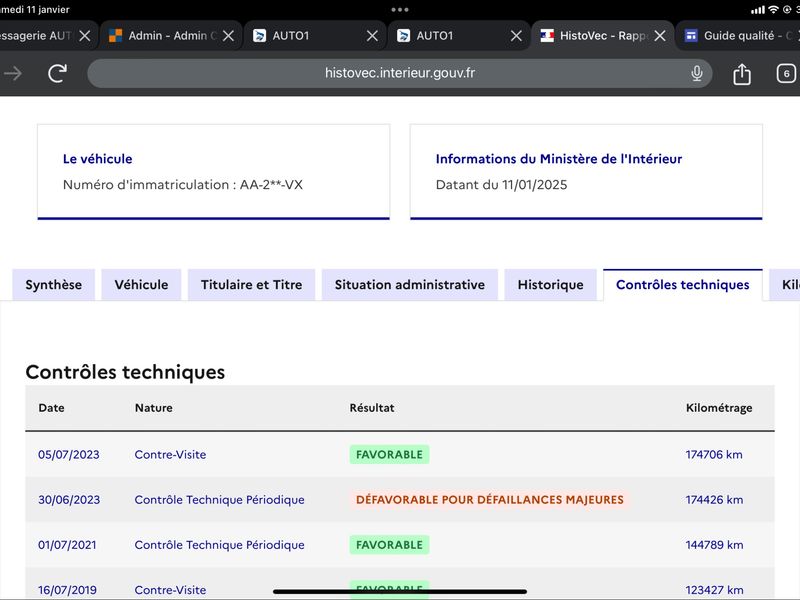The width and height of the screenshot is (800, 600).
Task: Click the 16/07/2019 date cell
Action: tap(67, 590)
